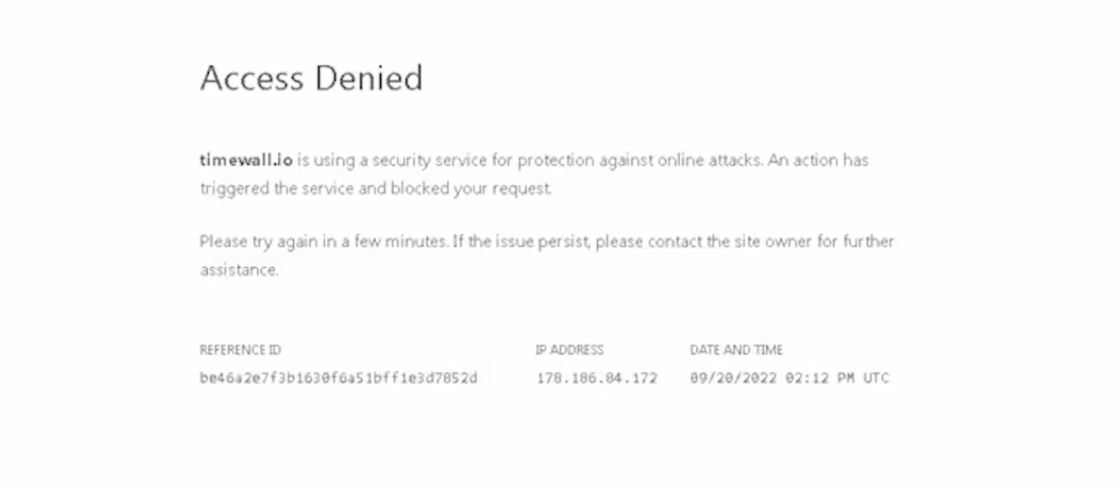Click the DATE AND TIME label

[x=736, y=350]
